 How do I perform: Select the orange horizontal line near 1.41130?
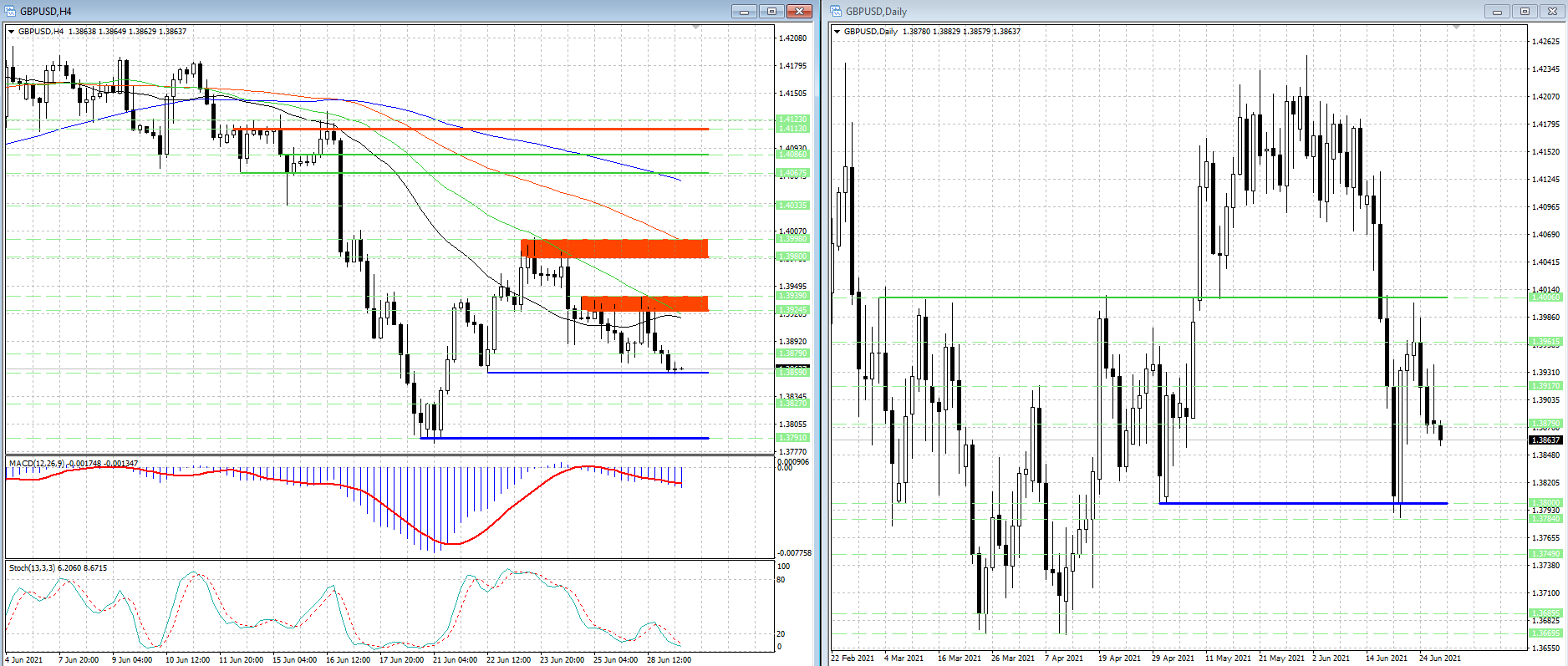471,130
